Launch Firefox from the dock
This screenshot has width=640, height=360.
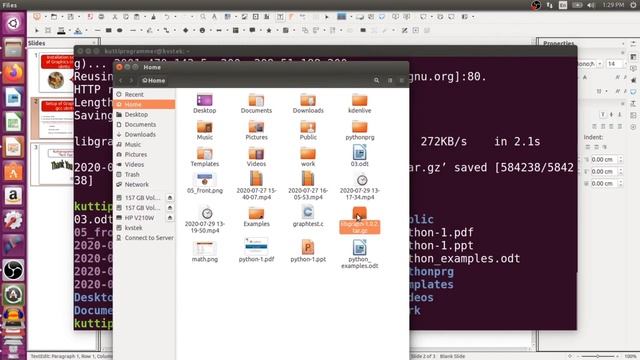(13, 73)
